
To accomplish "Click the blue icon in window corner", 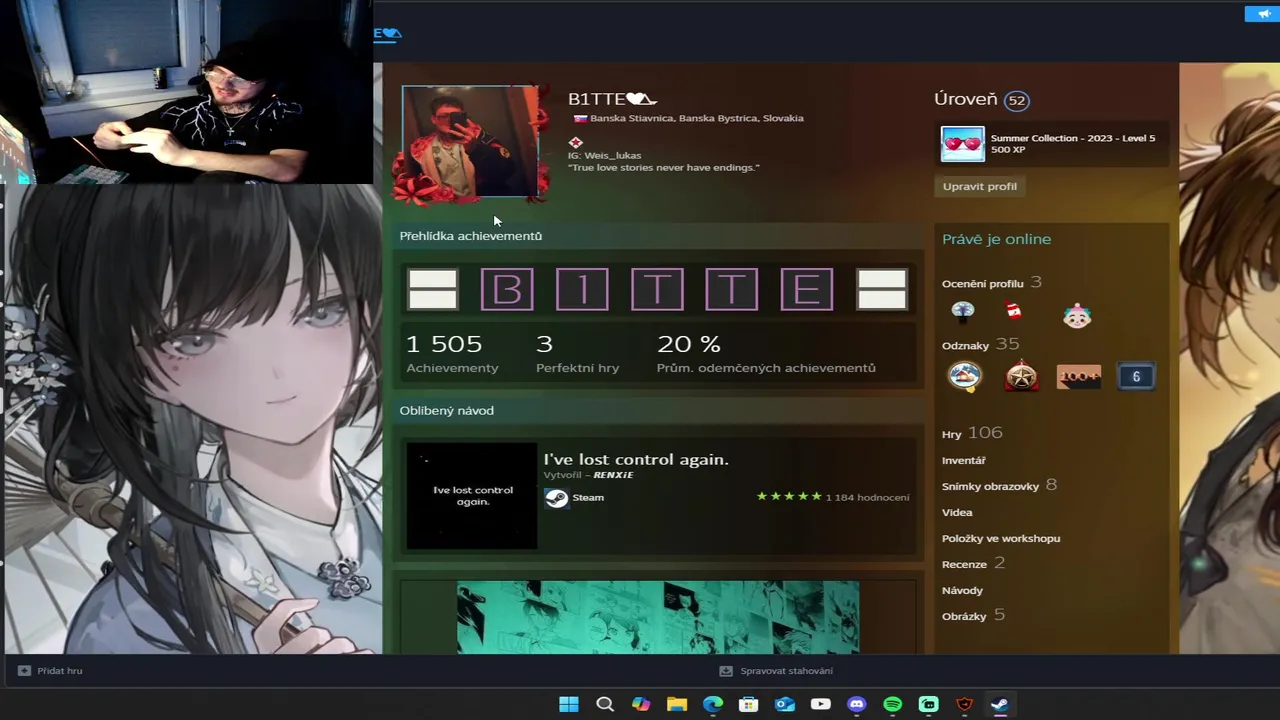I will coord(1262,13).
